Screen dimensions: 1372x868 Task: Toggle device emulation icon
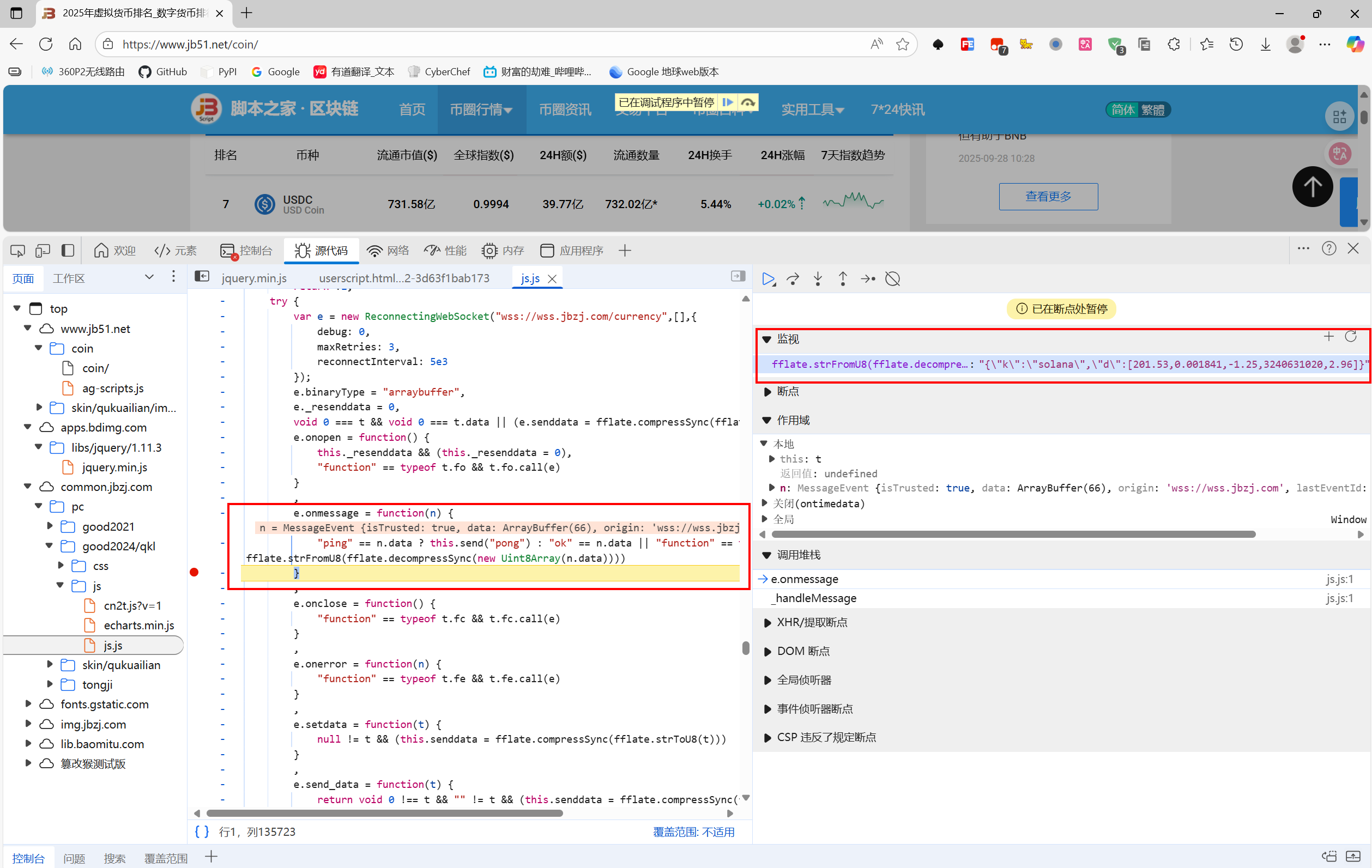43,251
